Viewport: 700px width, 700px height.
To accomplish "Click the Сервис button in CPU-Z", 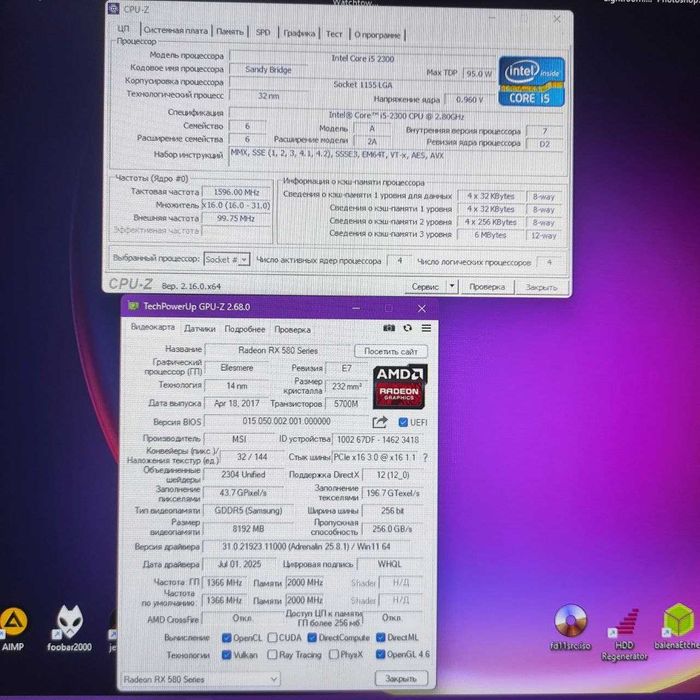I will pos(425,286).
